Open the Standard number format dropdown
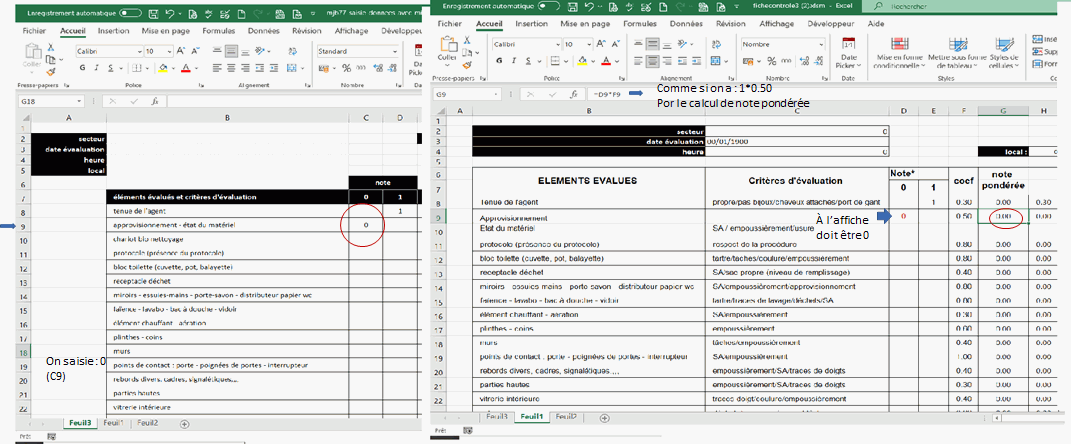The height and width of the screenshot is (444, 1071). click(x=397, y=50)
